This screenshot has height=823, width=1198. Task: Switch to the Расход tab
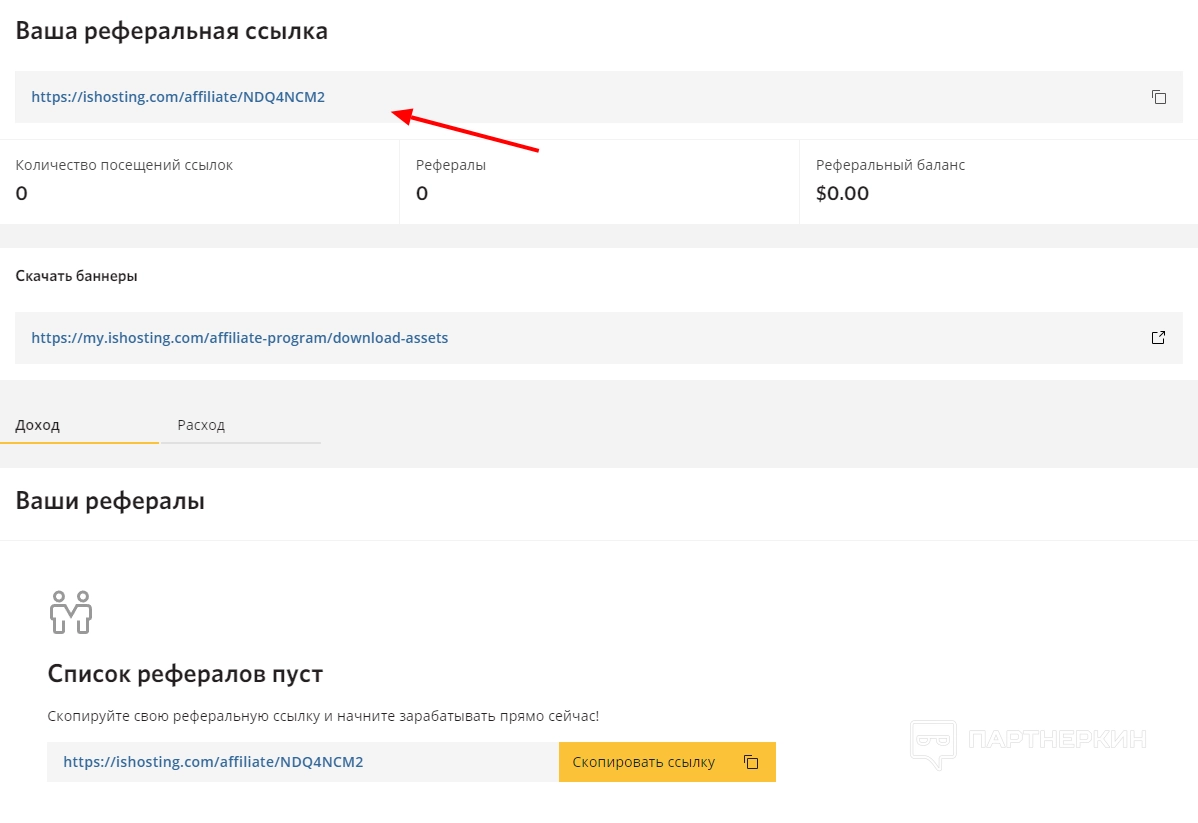click(x=201, y=425)
